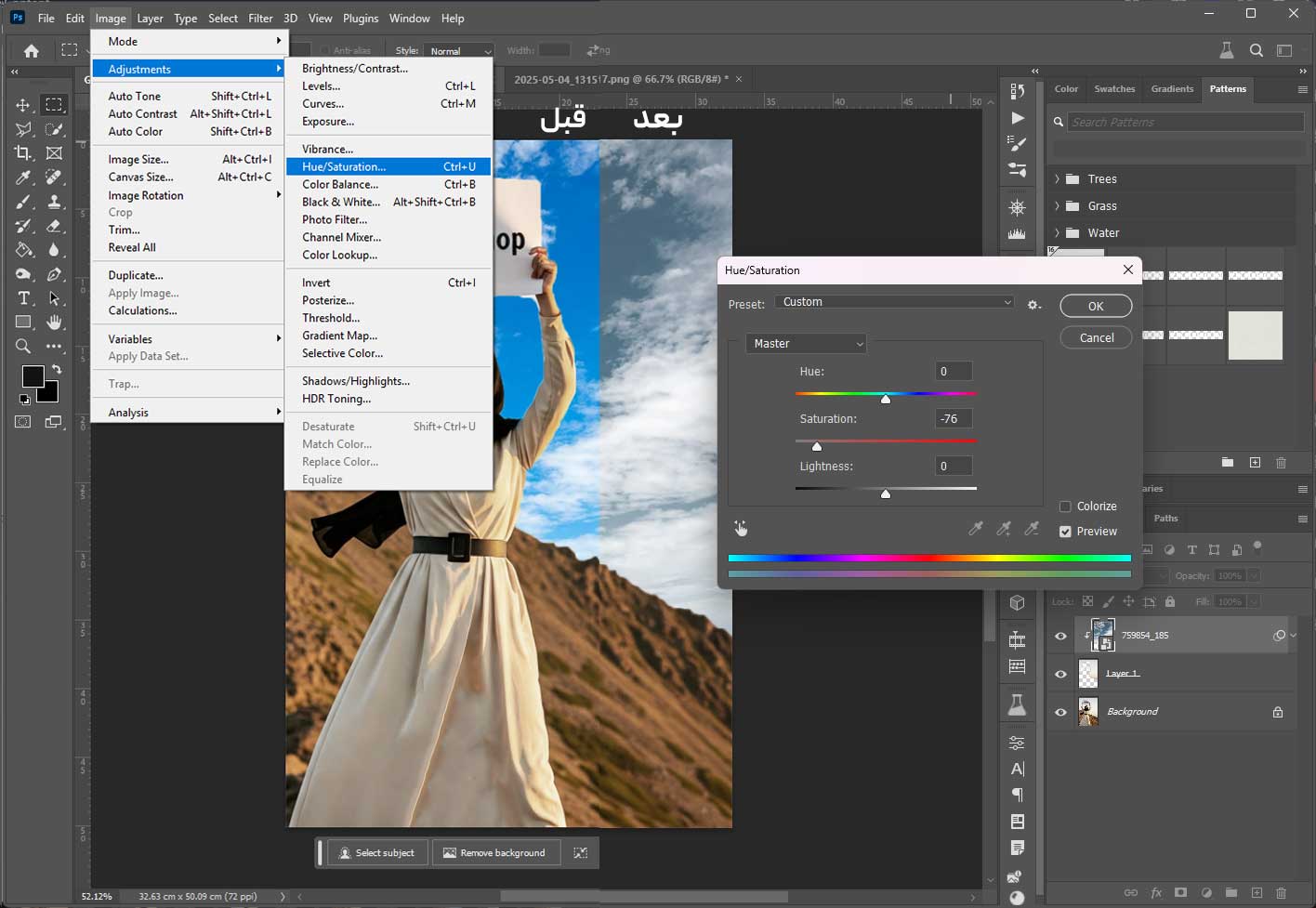Viewport: 1316px width, 908px height.
Task: Select the Polygonal Lasso tool
Action: [x=23, y=129]
